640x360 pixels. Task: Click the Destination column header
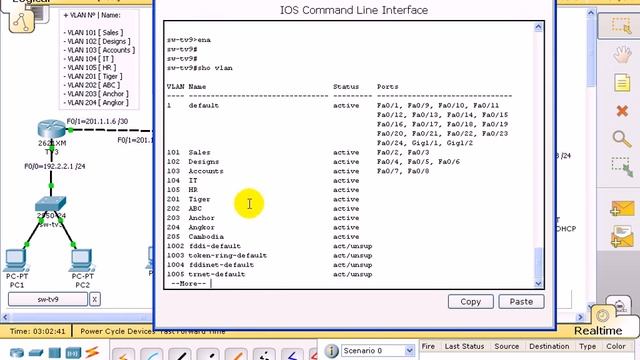click(x=549, y=346)
